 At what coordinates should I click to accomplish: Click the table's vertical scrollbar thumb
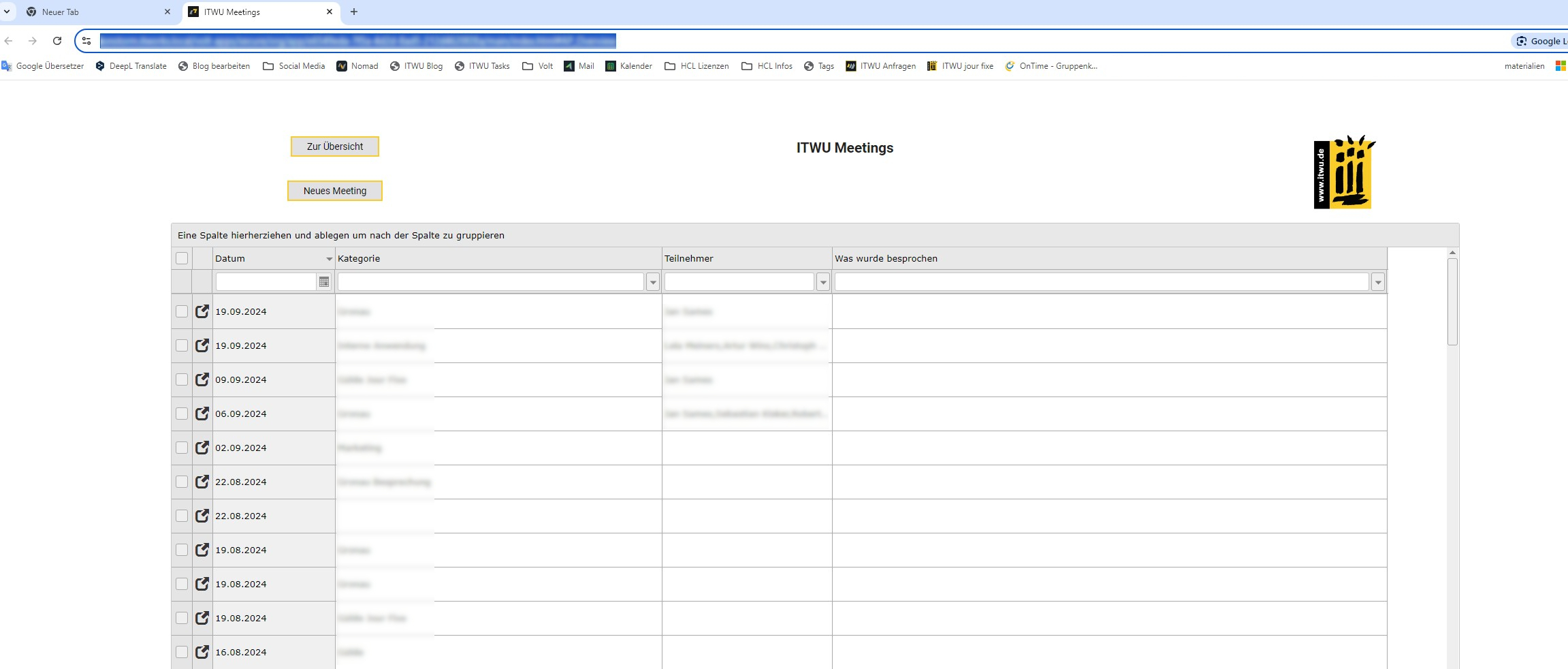(x=1452, y=301)
